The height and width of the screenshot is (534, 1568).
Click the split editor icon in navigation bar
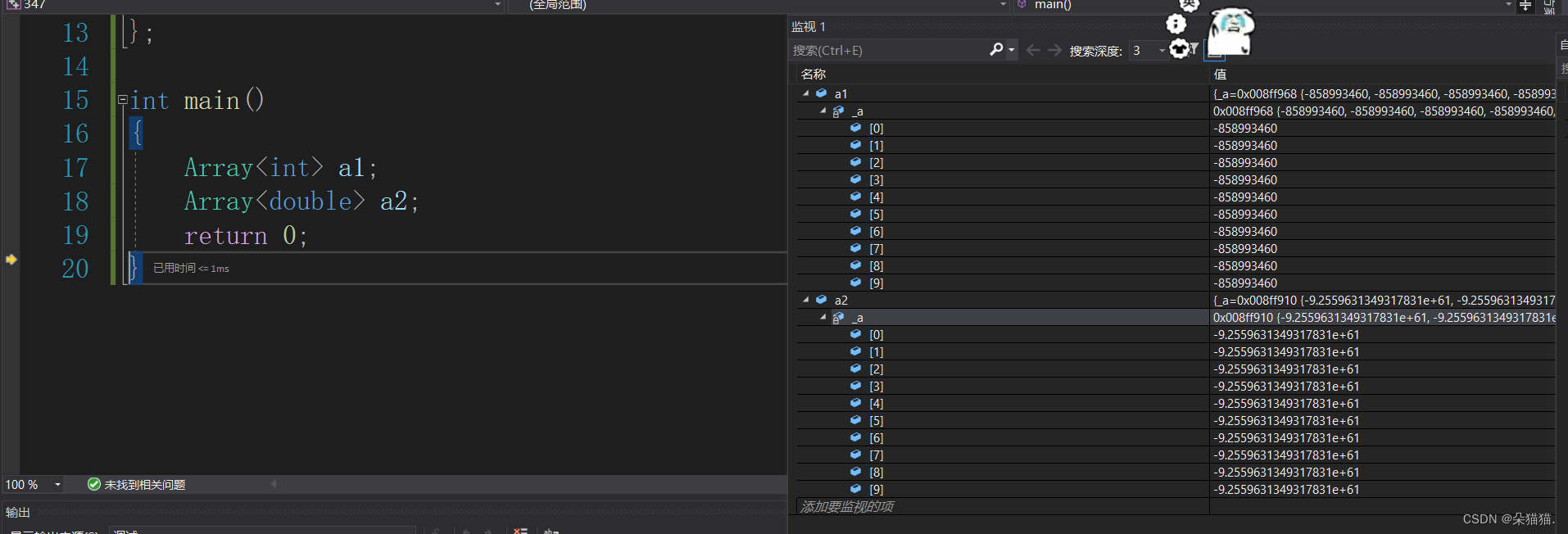(x=1525, y=5)
